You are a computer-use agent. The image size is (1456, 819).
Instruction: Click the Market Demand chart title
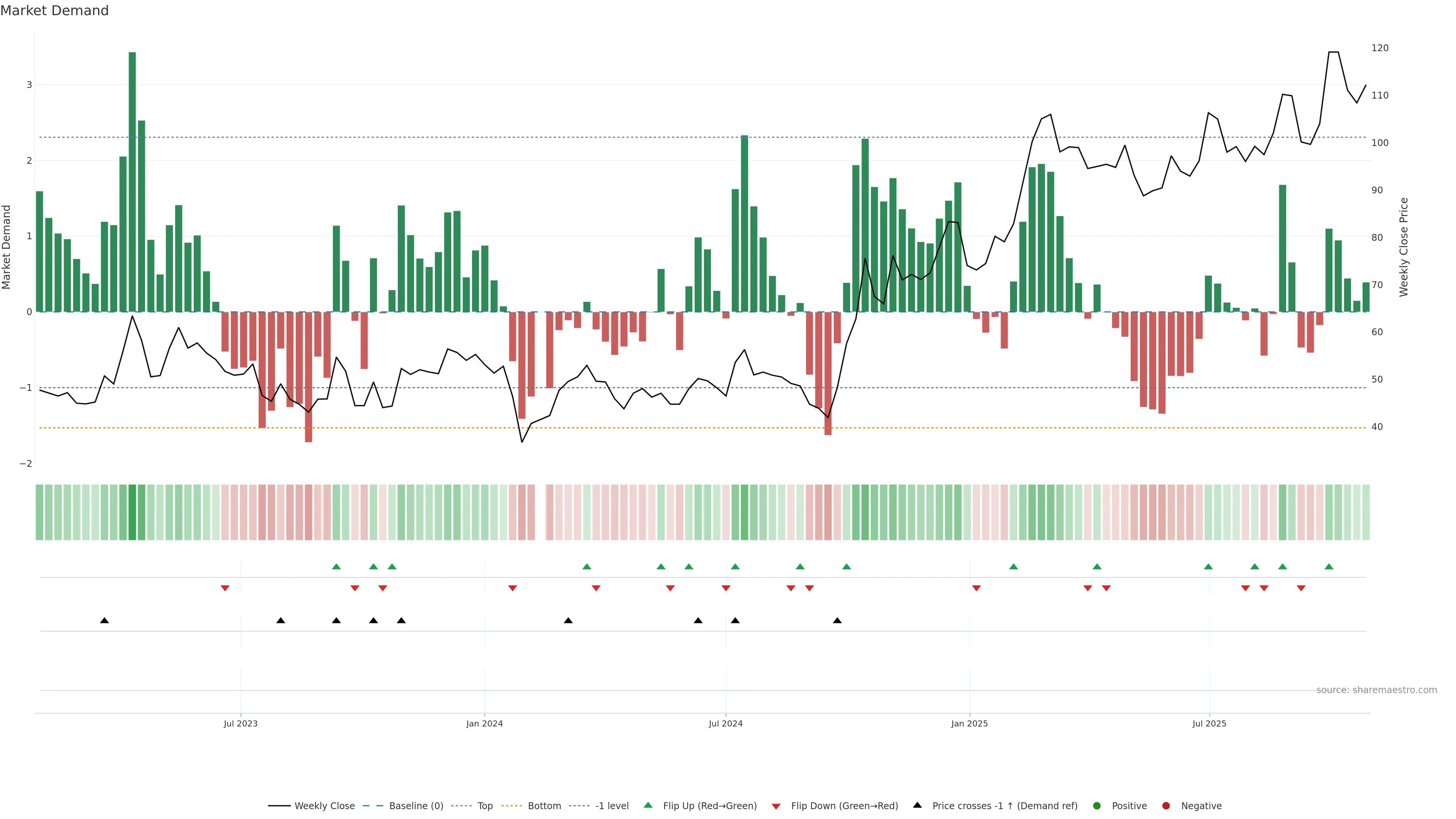54,11
